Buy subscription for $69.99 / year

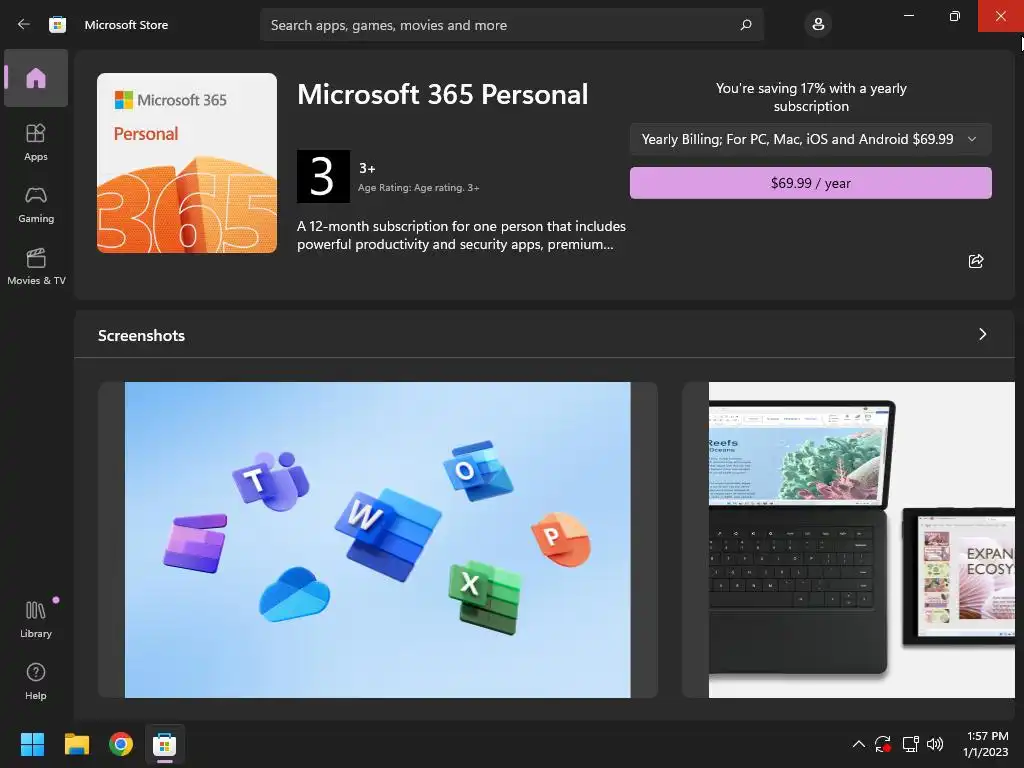(810, 183)
